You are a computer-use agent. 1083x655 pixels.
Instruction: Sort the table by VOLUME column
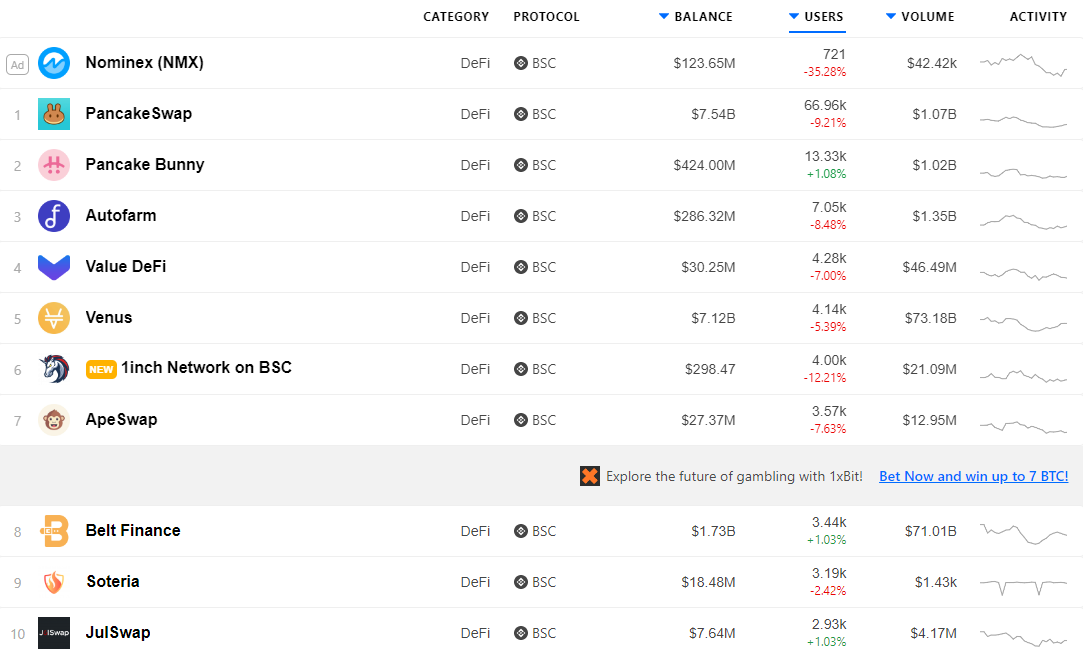(x=921, y=17)
